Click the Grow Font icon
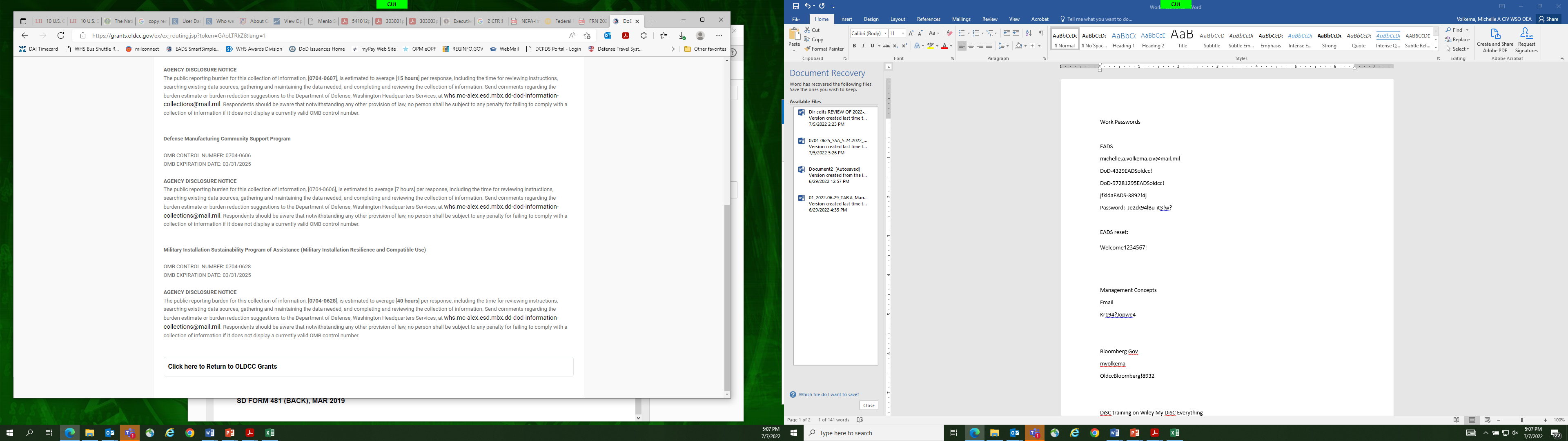Screen dimensions: 1568x441 pyautogui.click(x=911, y=33)
